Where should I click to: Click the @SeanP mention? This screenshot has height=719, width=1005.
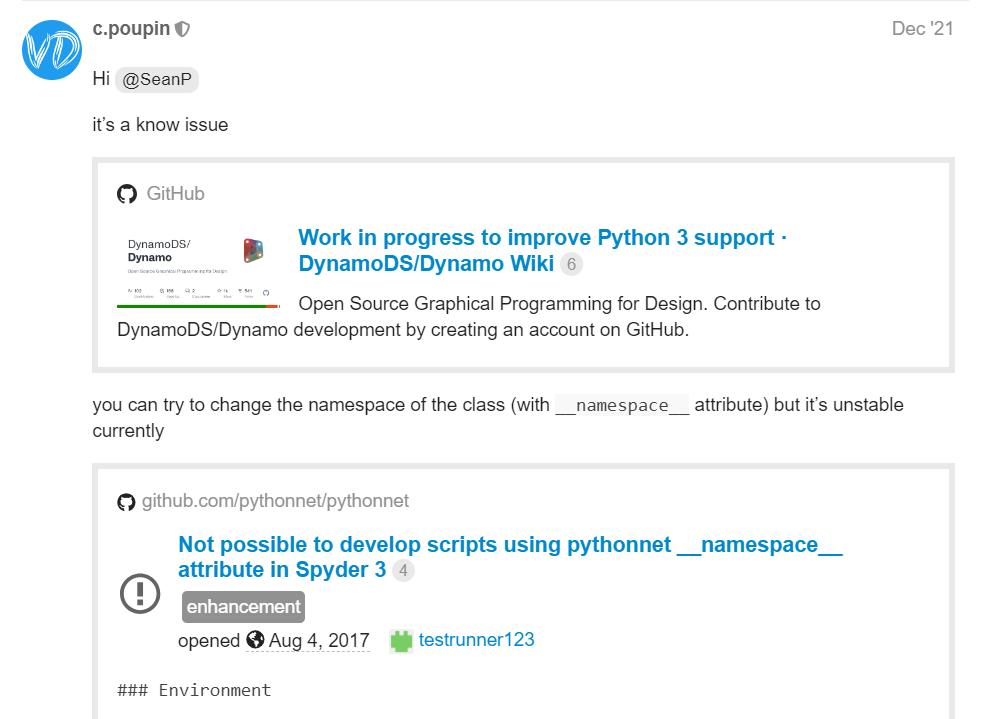(x=156, y=79)
